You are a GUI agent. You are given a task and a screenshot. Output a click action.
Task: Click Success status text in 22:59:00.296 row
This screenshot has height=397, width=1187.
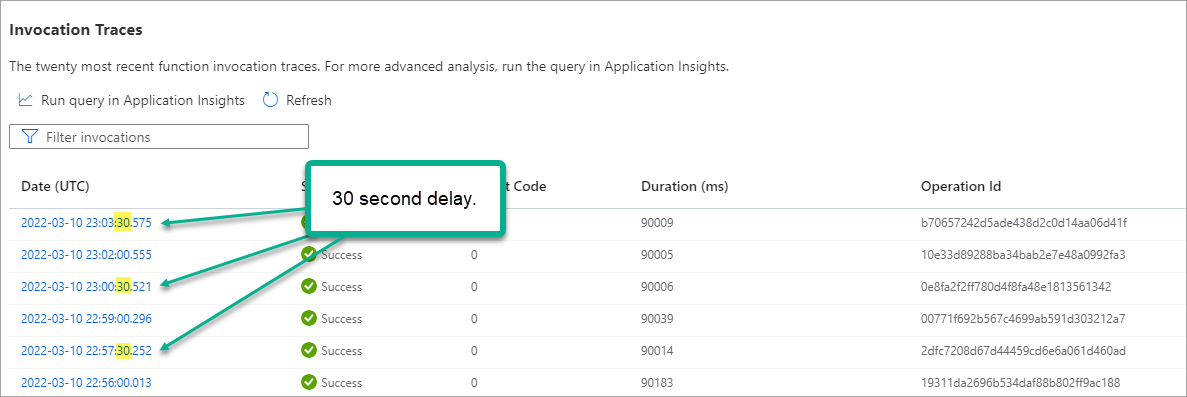pyautogui.click(x=341, y=318)
